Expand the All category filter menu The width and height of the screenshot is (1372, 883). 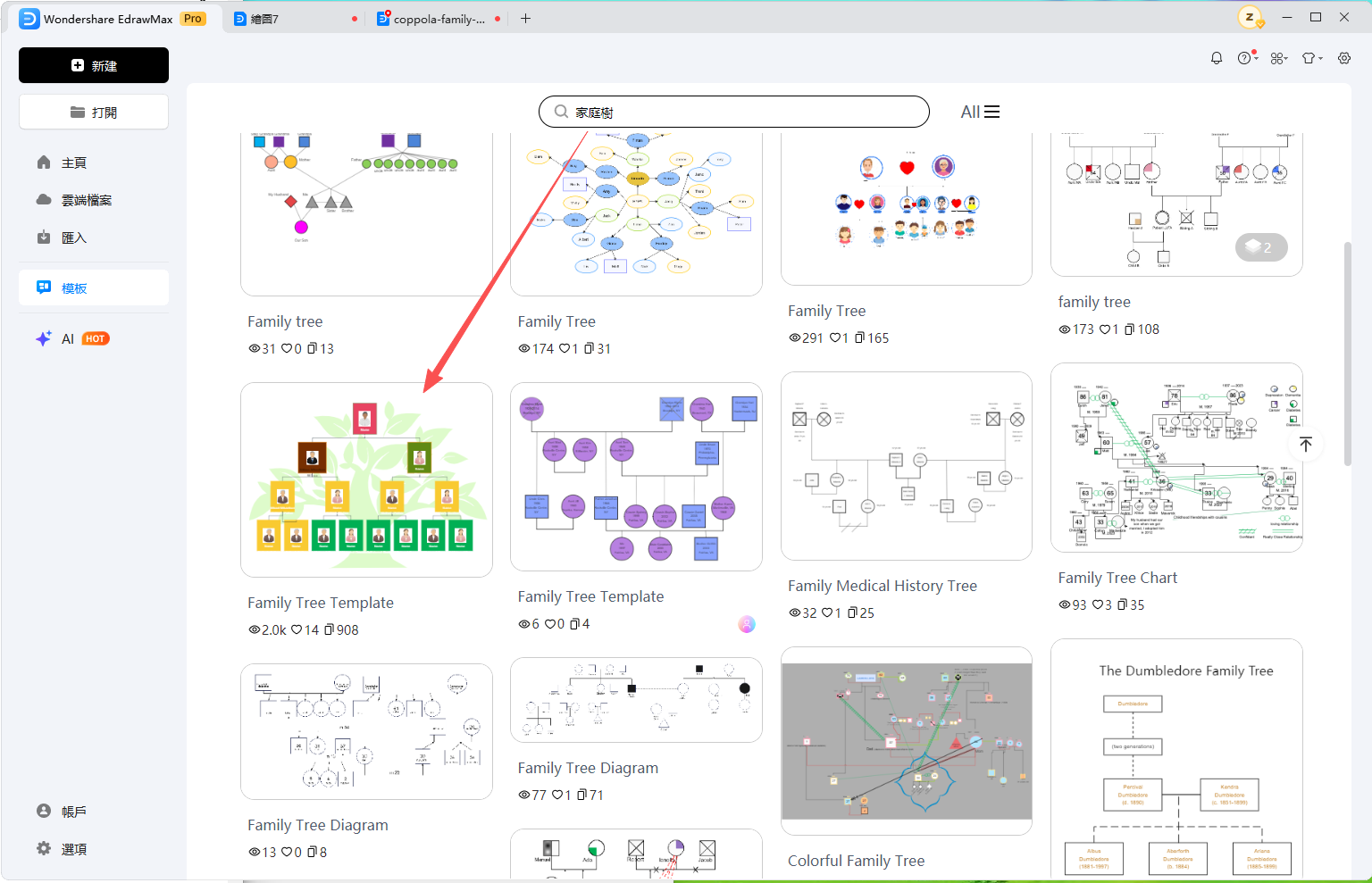pyautogui.click(x=980, y=112)
